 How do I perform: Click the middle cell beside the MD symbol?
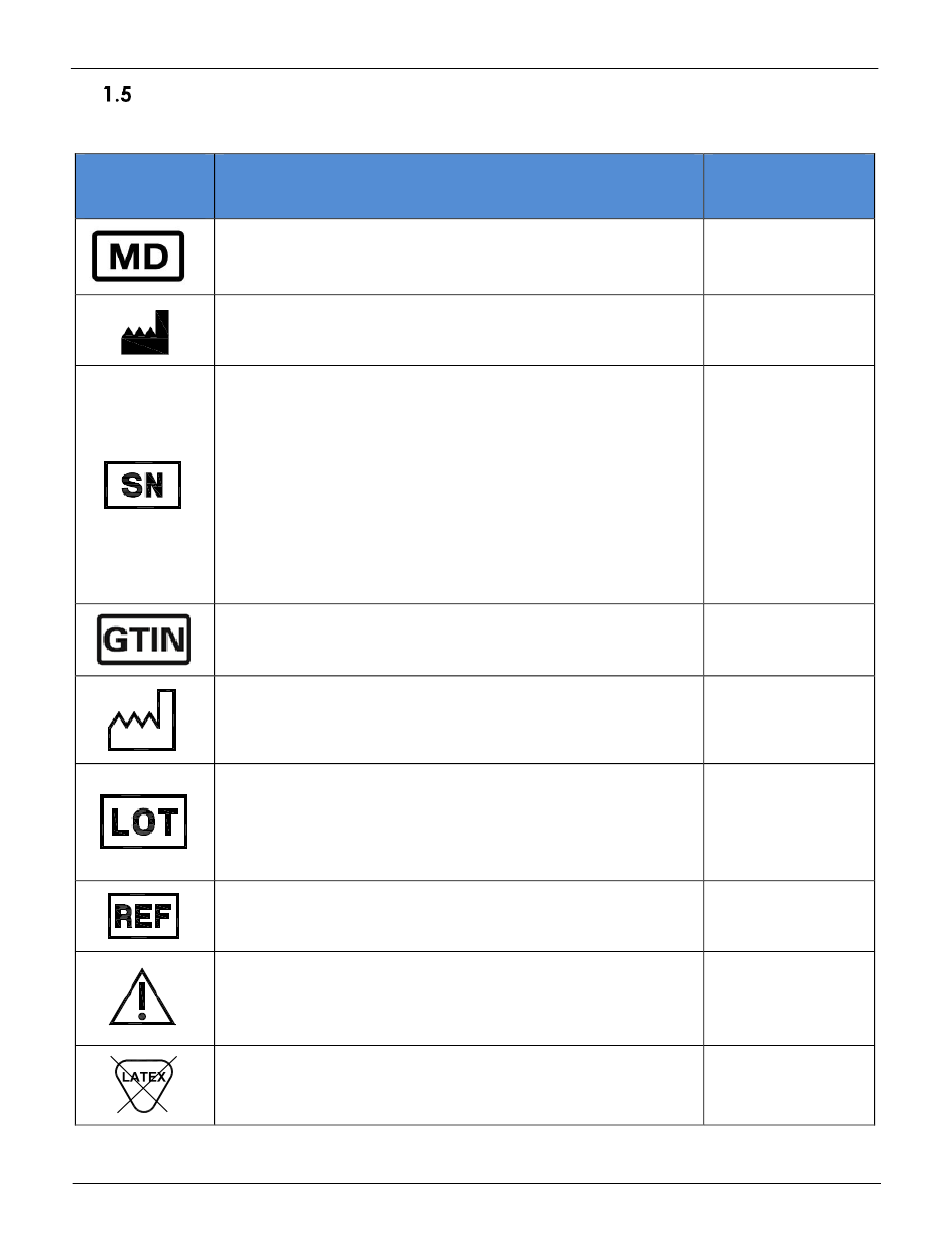(x=459, y=257)
